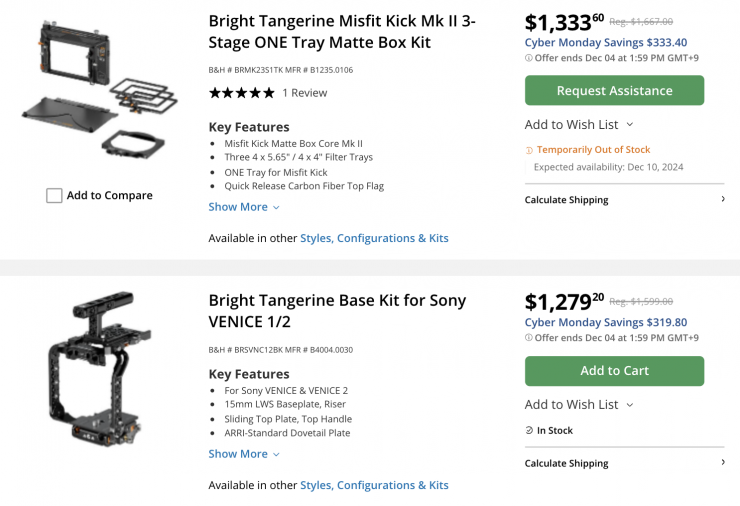Viewport: 740px width, 506px height.
Task: Open Bright Tangerine Base Kit for Sony VENICE title
Action: click(x=337, y=310)
